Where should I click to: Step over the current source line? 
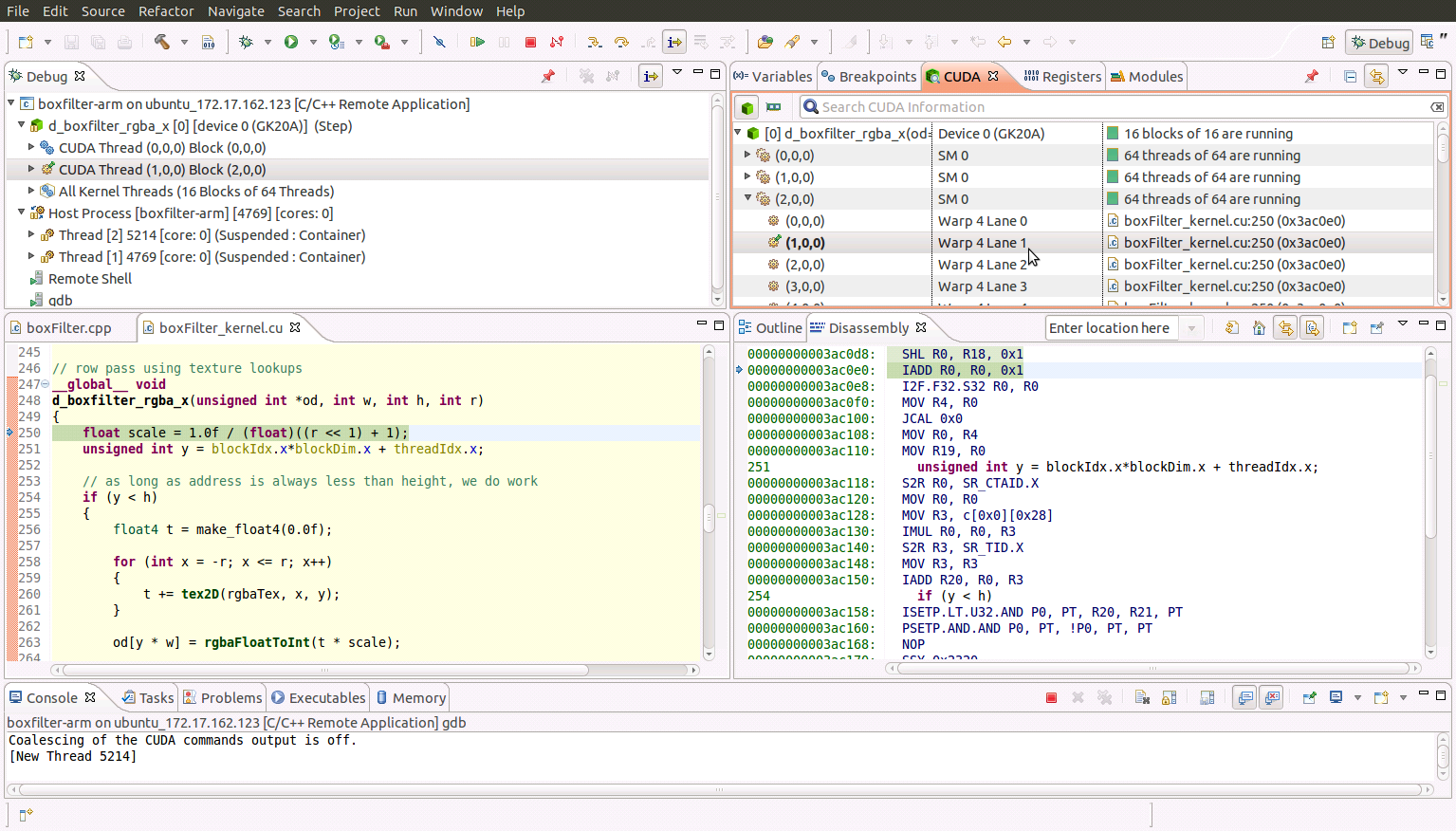click(x=620, y=42)
